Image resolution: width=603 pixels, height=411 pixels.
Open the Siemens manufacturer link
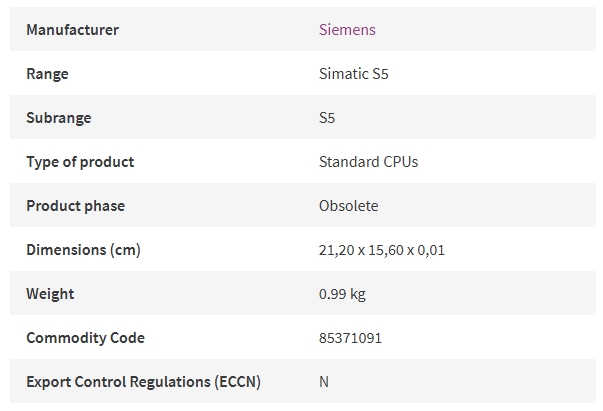pyautogui.click(x=347, y=30)
